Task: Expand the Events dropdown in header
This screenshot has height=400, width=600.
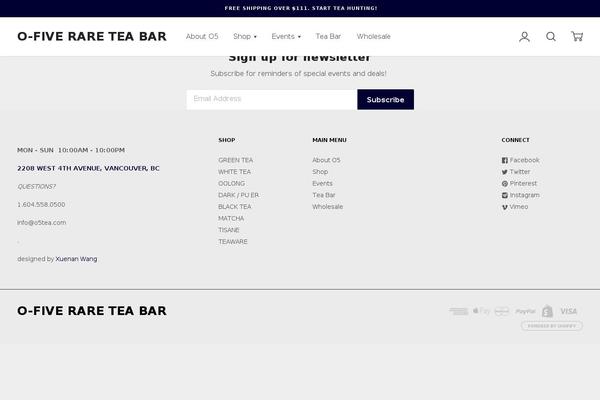Action: [x=286, y=36]
